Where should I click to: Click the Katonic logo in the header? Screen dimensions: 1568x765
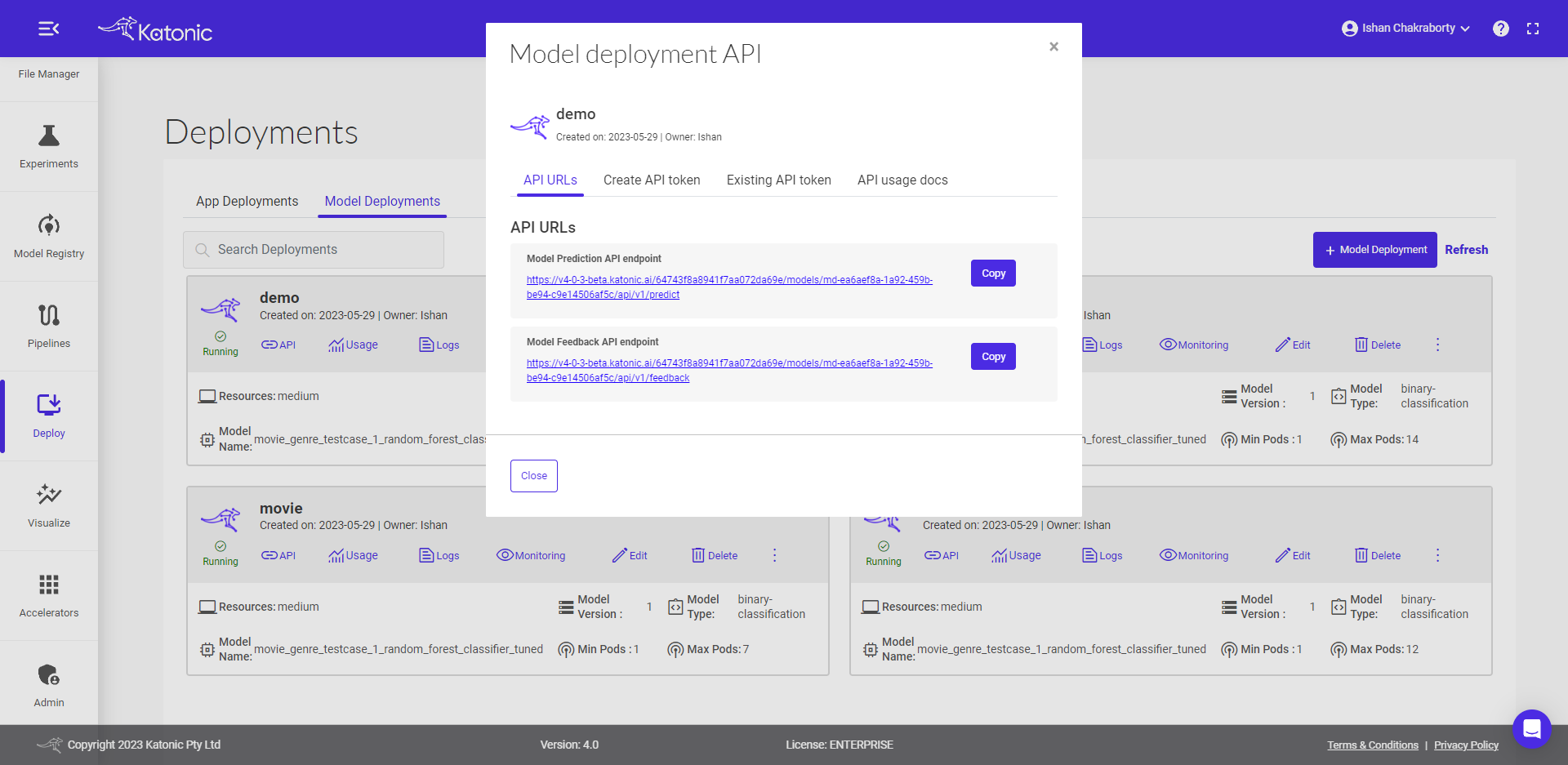[155, 29]
